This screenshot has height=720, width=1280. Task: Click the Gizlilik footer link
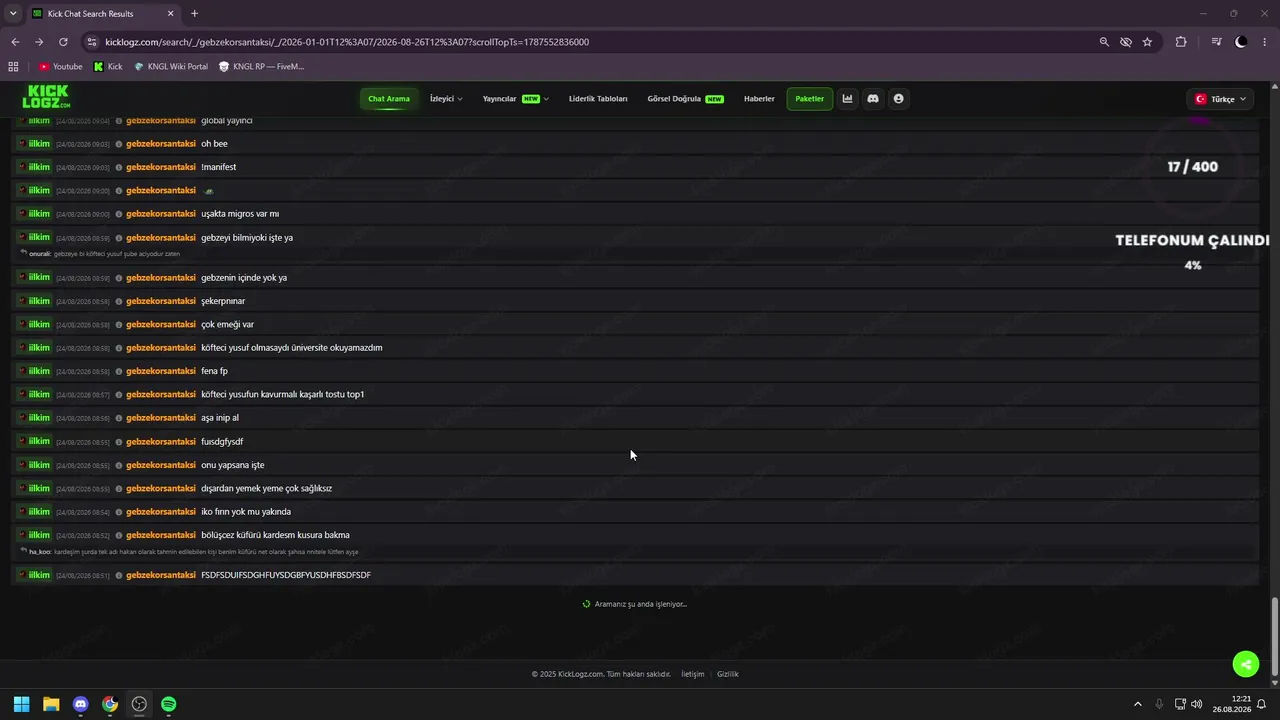click(x=728, y=674)
